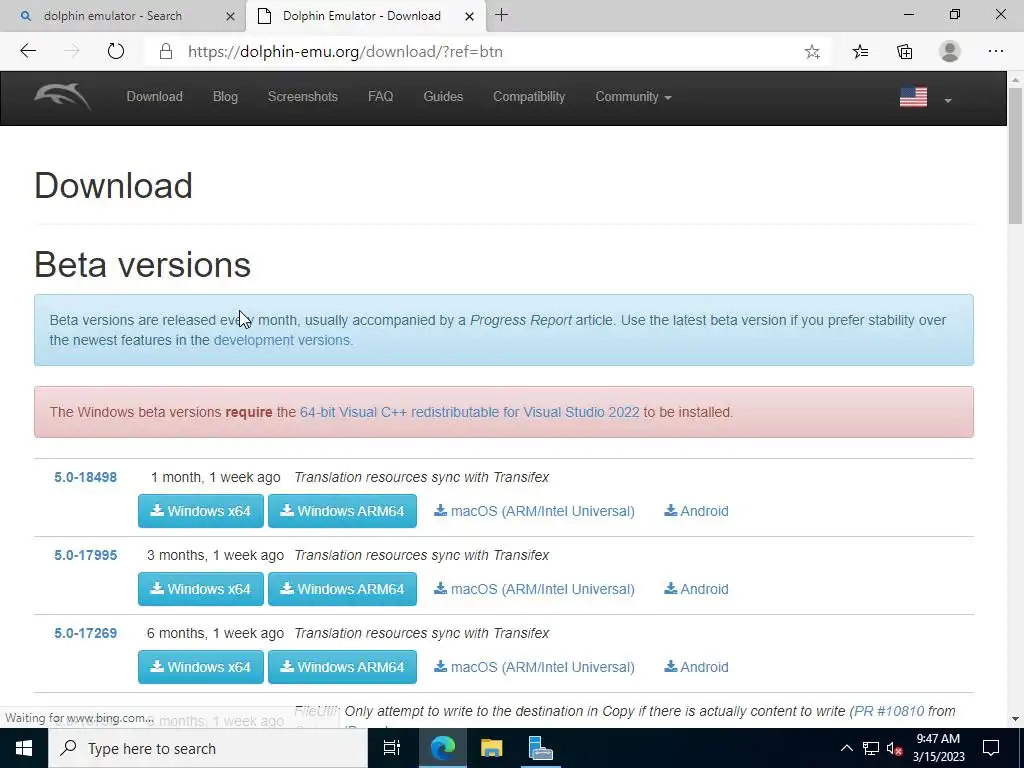
Task: Open the PR #10810 link
Action: tap(889, 711)
